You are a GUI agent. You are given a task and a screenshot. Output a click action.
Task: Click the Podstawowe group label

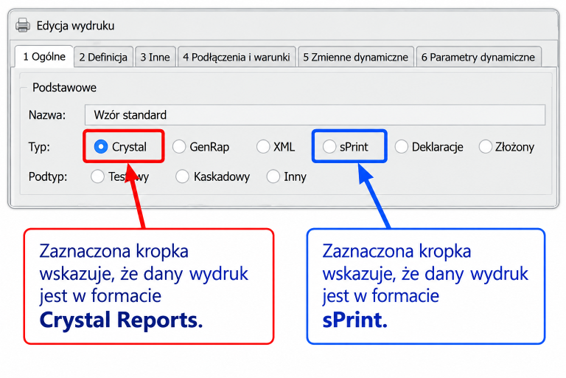(x=64, y=87)
